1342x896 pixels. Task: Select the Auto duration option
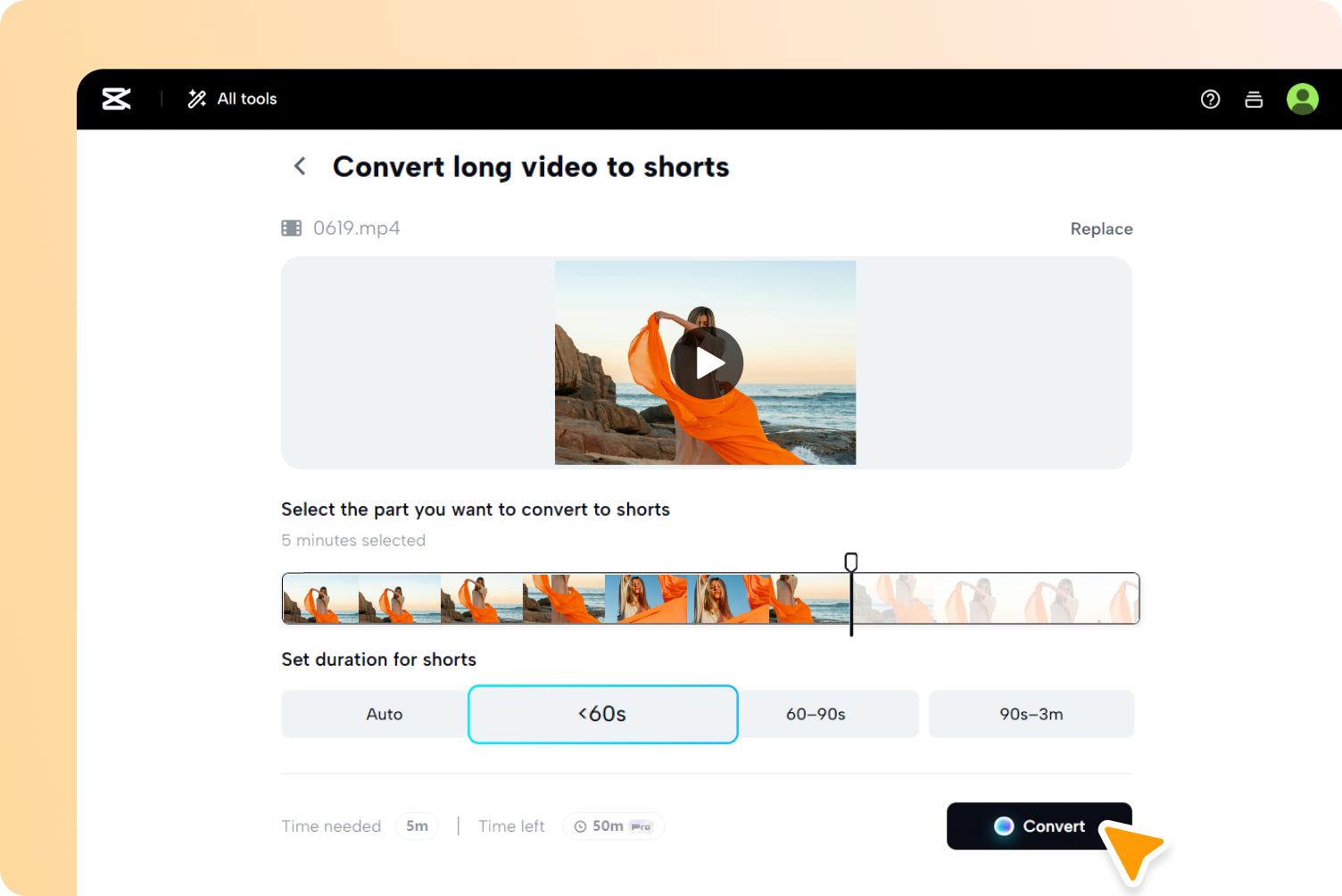[384, 714]
